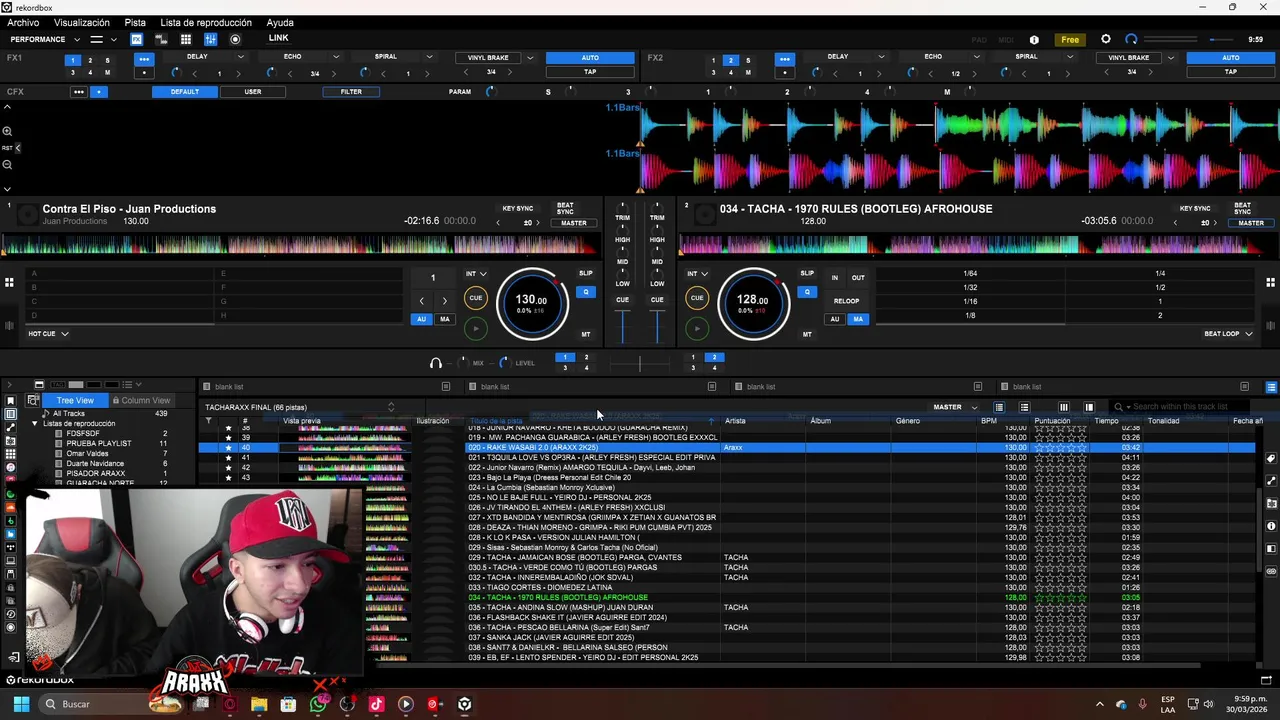Open the info icon beside the Free badge

click(x=1034, y=40)
